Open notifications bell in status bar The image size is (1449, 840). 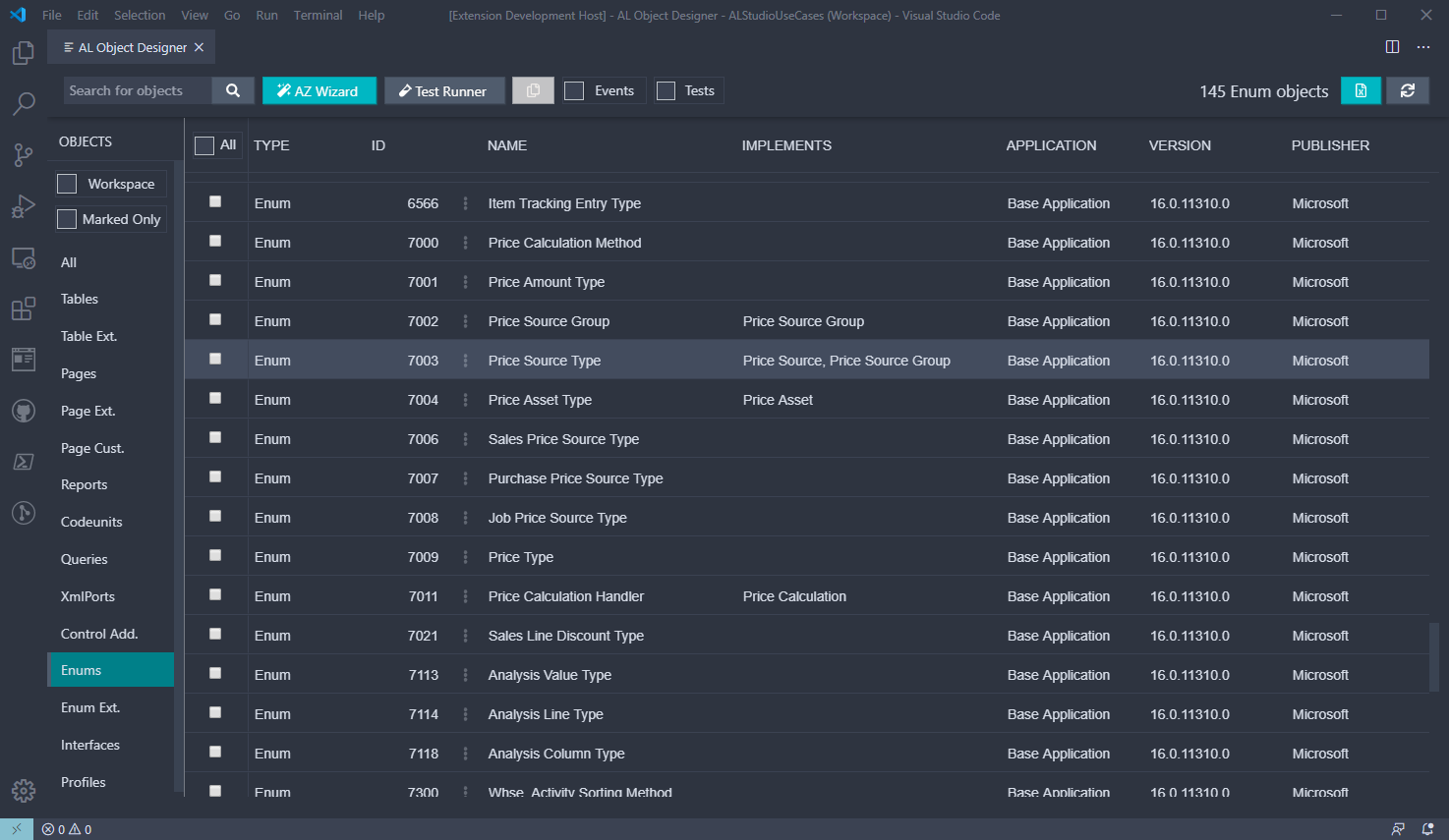[1427, 829]
